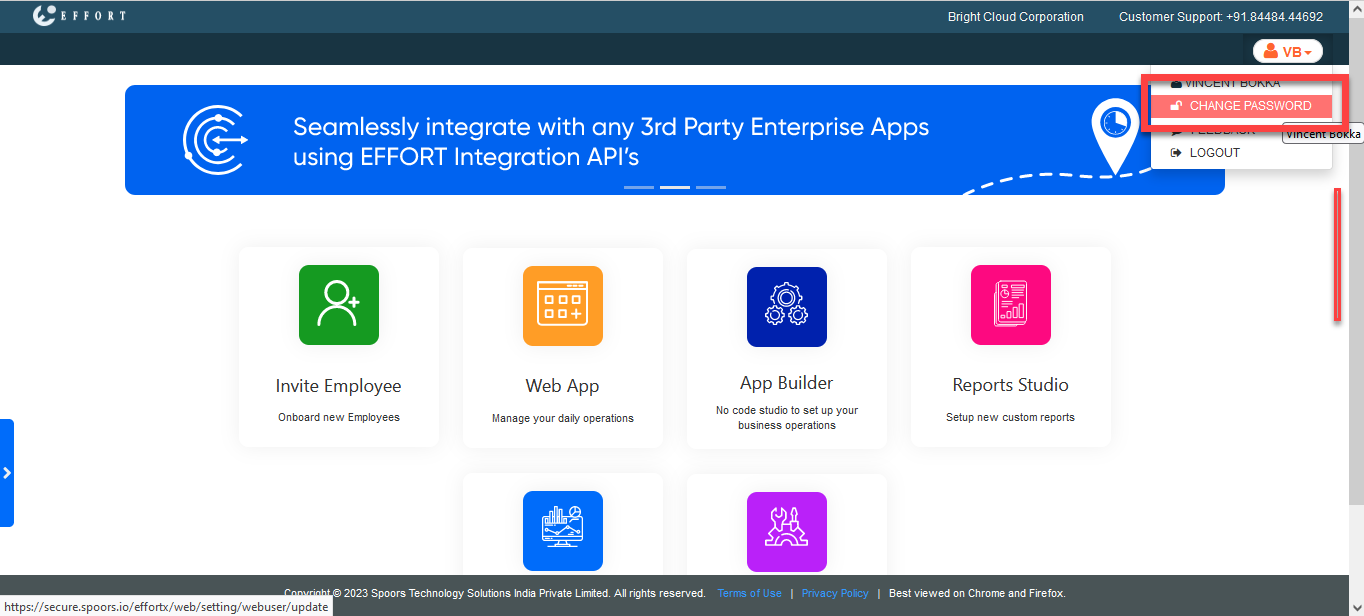Click the App Builder gears icon
The height and width of the screenshot is (616, 1364).
click(x=786, y=306)
